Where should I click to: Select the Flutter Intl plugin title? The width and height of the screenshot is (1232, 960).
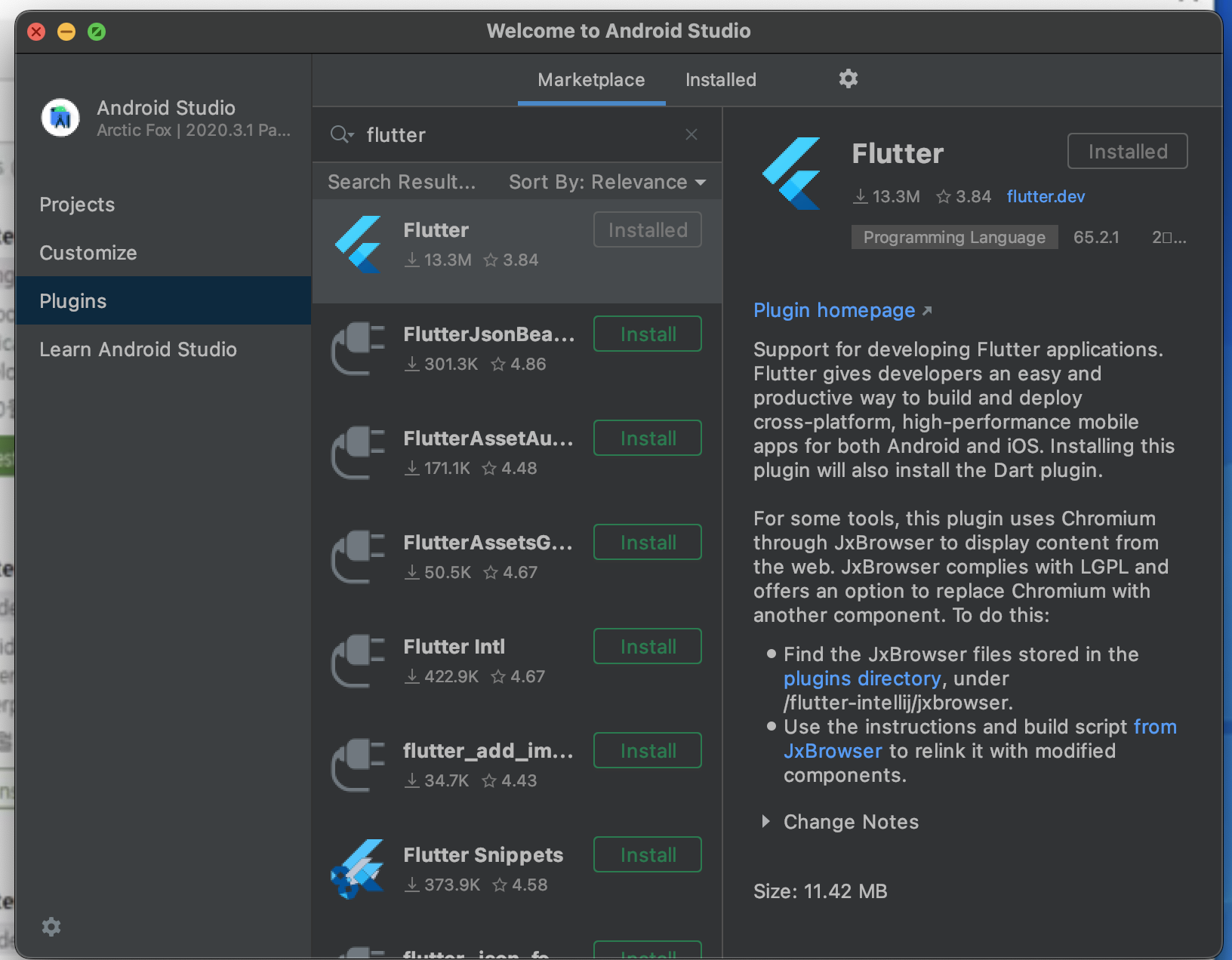click(x=454, y=647)
